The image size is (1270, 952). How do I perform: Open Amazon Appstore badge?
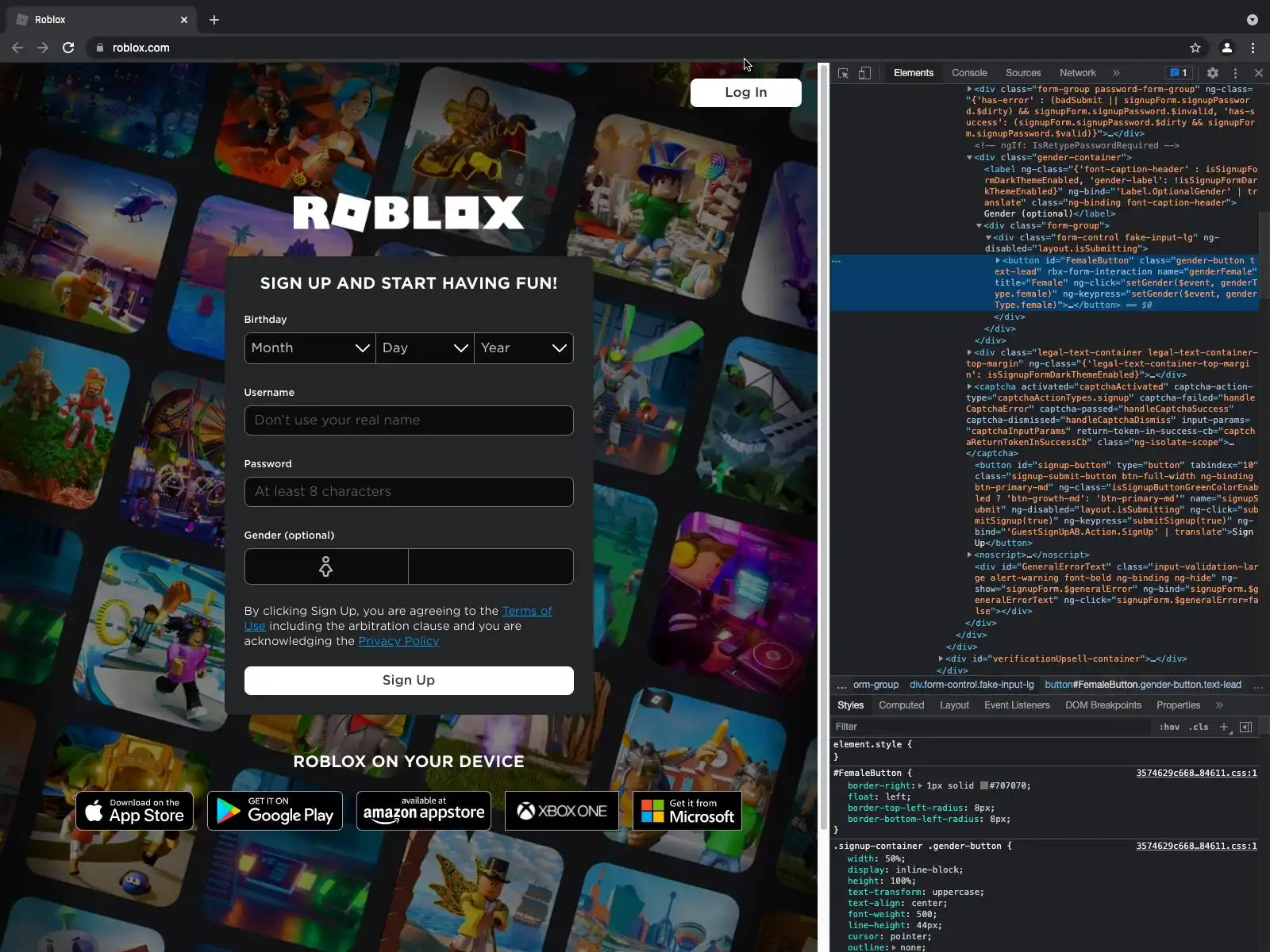click(x=424, y=811)
